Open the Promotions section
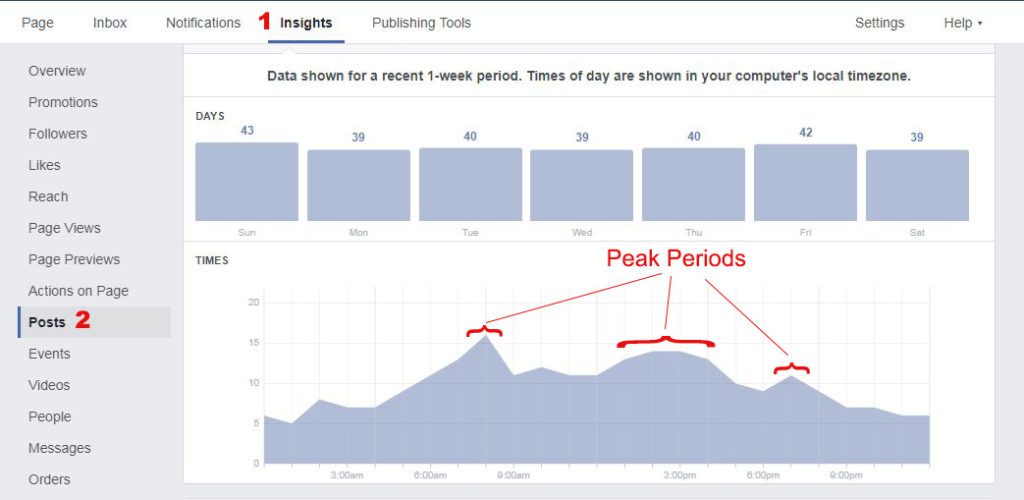 (63, 102)
